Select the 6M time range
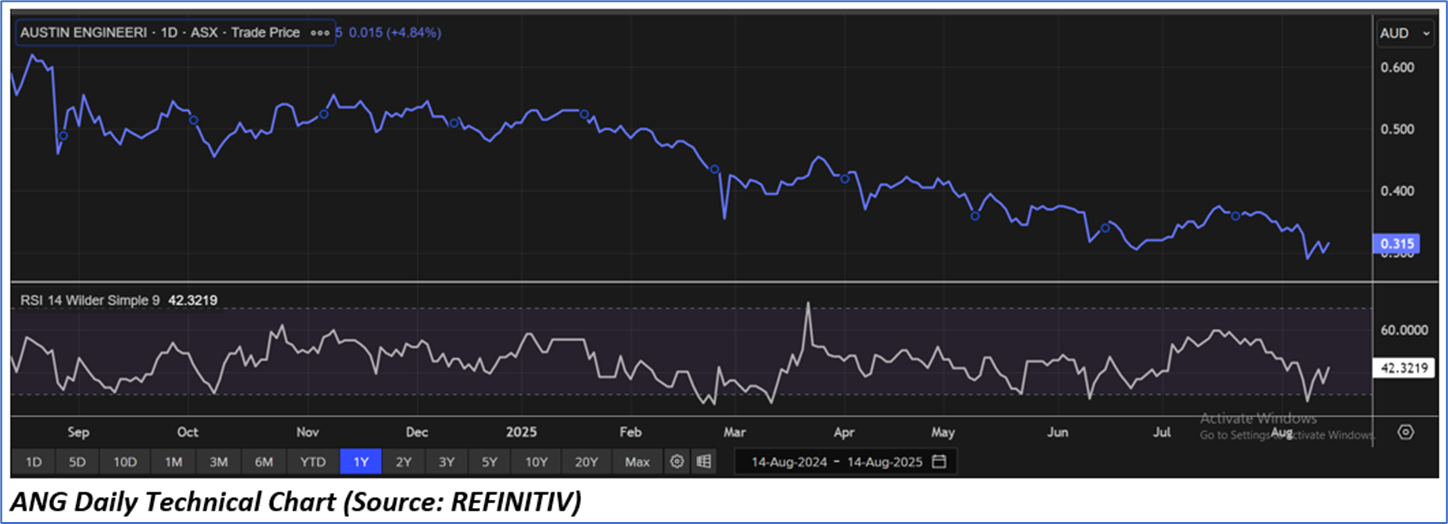This screenshot has width=1448, height=524. pyautogui.click(x=264, y=462)
